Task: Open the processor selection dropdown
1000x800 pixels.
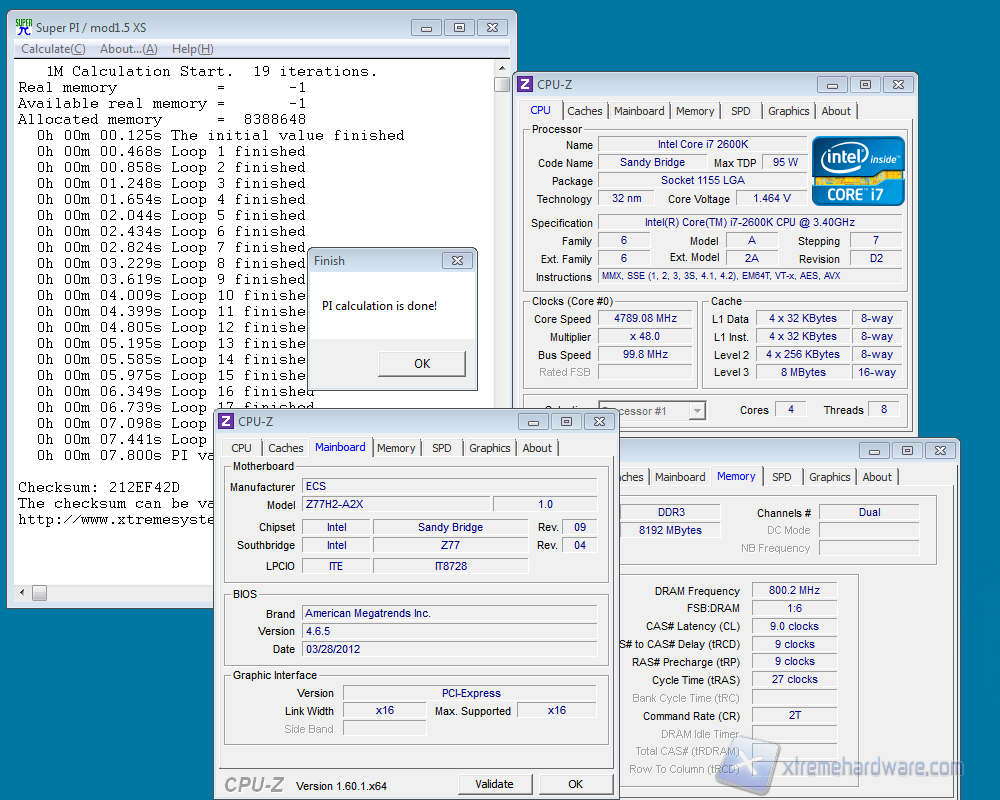Action: [697, 411]
